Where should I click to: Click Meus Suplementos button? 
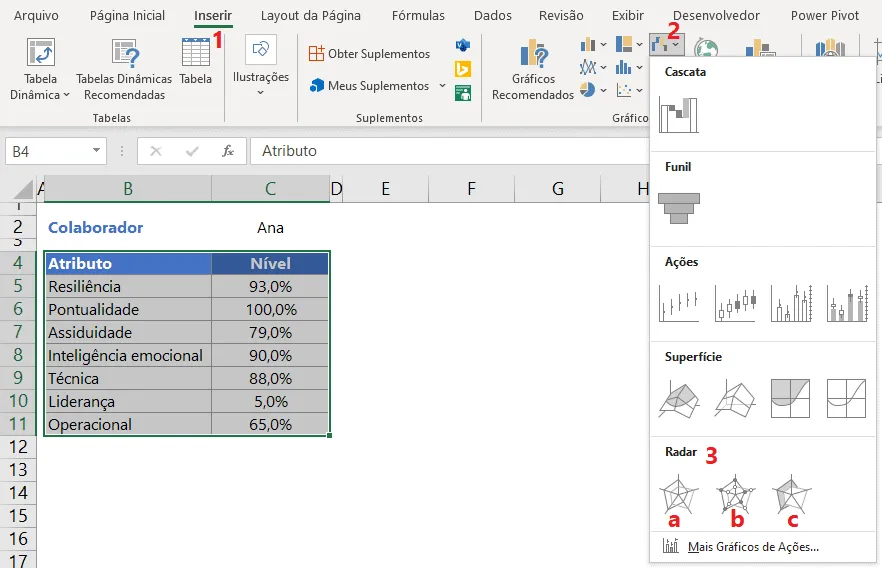point(371,85)
